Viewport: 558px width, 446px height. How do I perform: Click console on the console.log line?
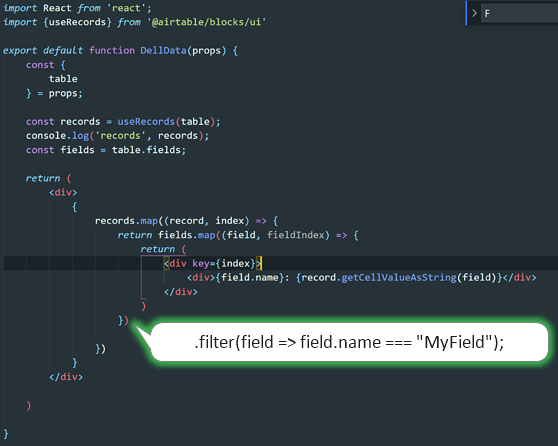point(46,136)
